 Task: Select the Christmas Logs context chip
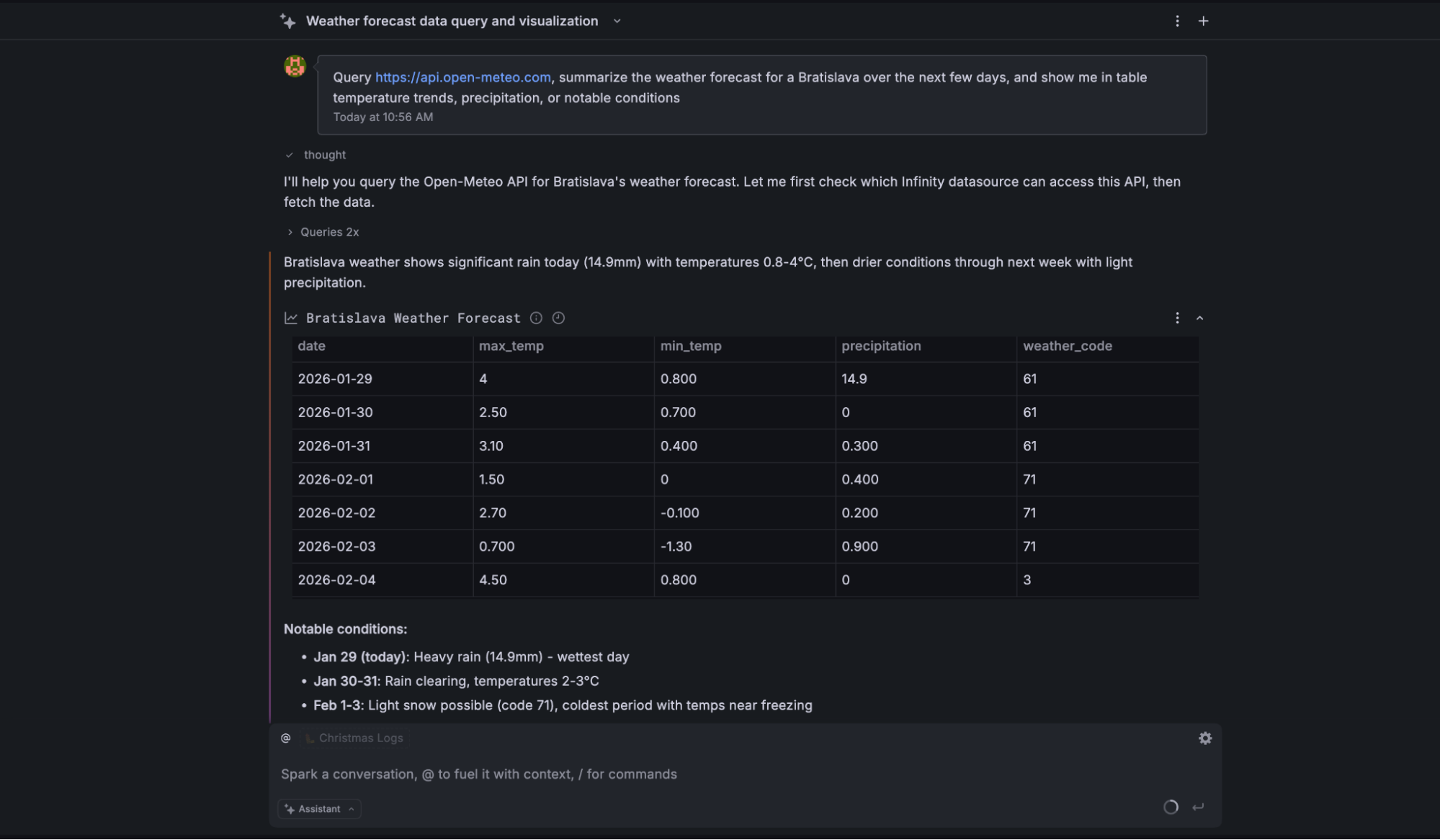point(355,738)
